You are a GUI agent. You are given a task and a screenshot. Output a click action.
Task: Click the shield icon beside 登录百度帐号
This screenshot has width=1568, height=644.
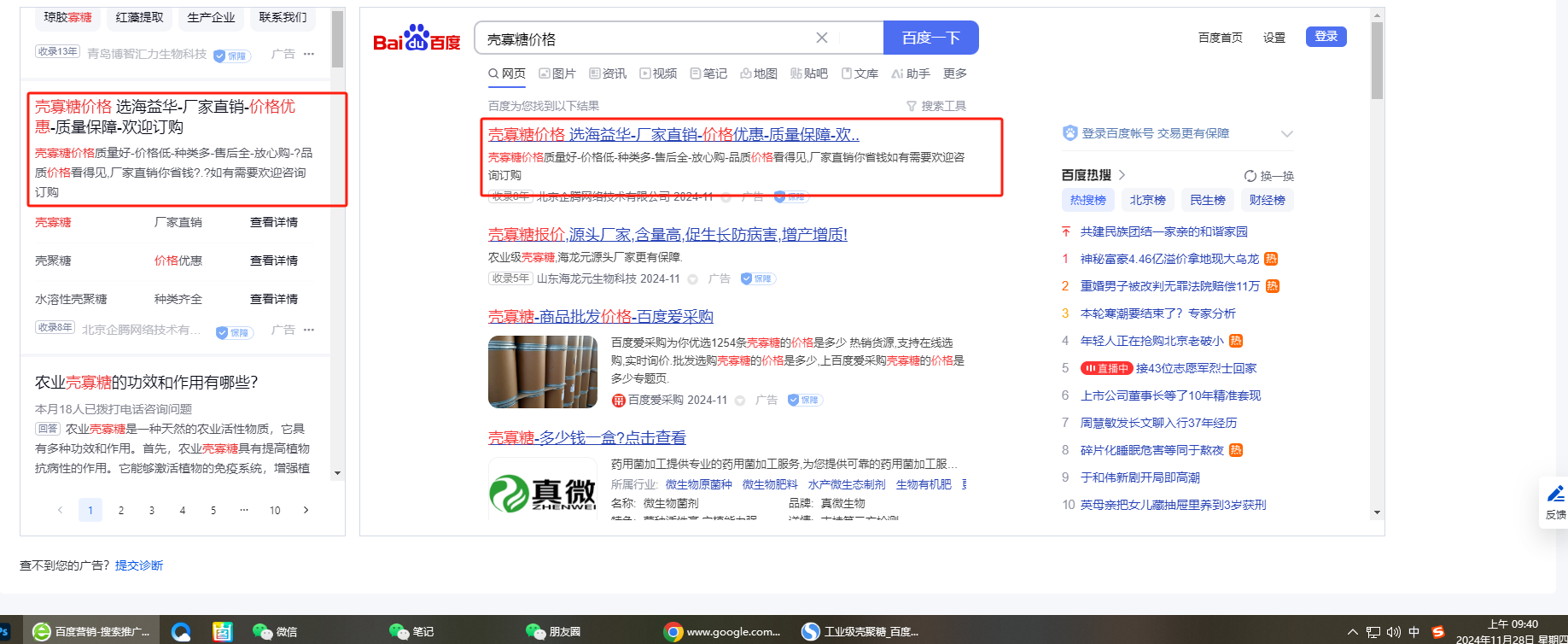click(1070, 133)
